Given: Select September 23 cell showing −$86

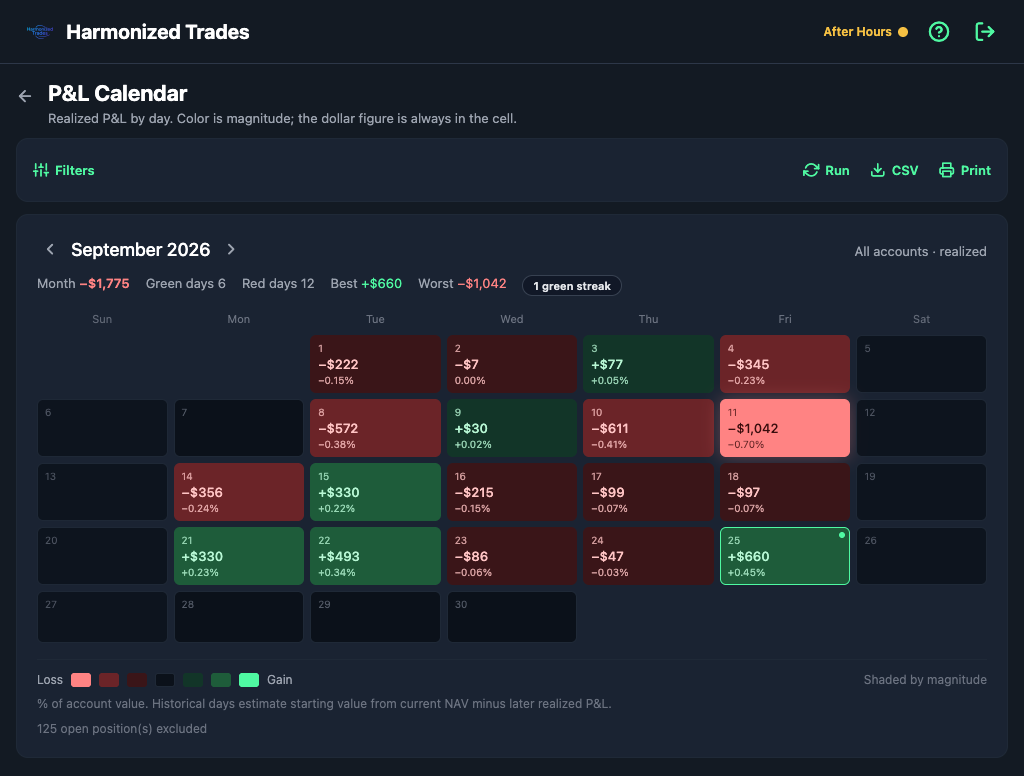Looking at the screenshot, I should coord(512,556).
